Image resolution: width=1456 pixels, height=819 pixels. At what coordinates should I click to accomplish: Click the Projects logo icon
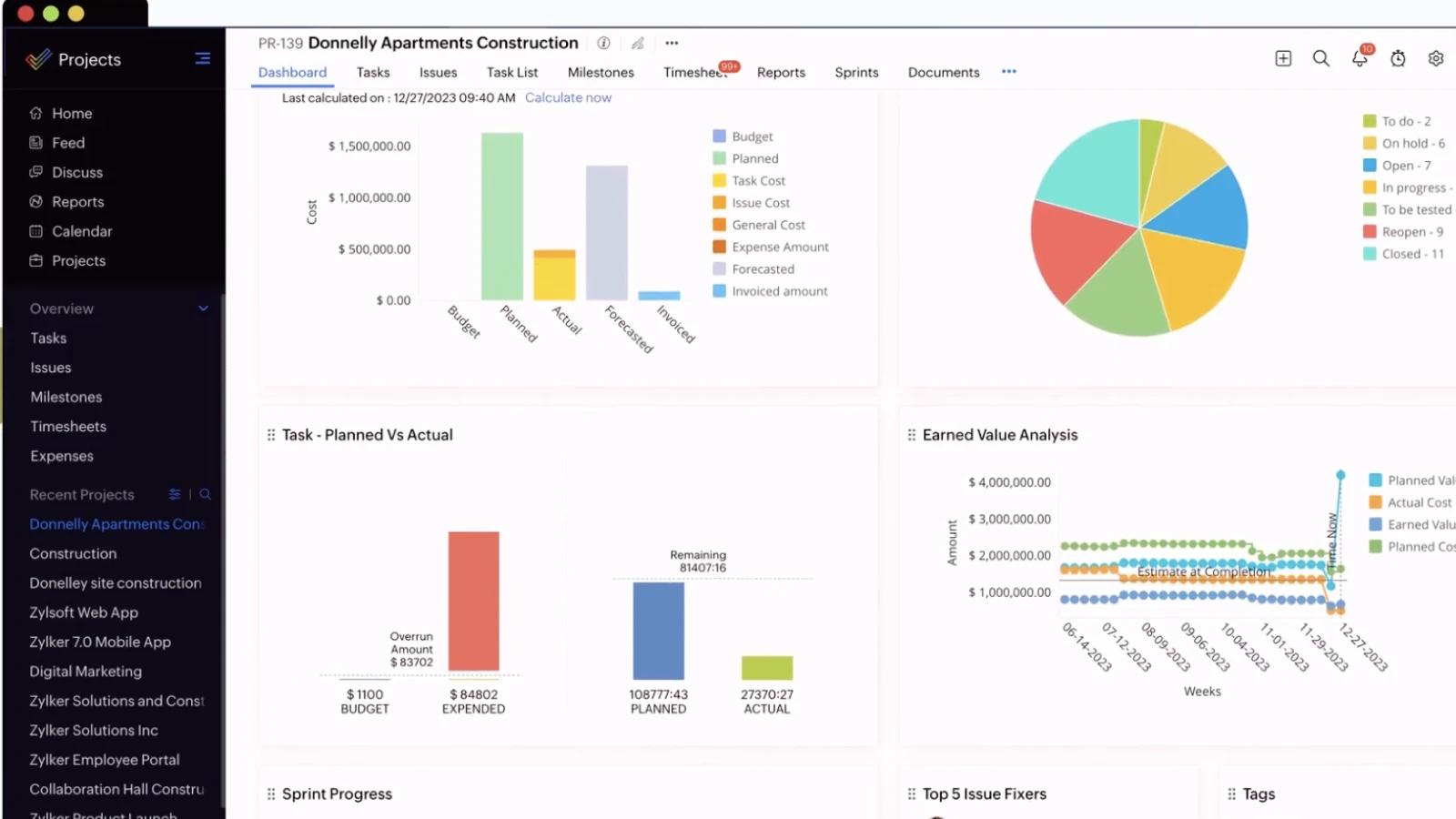click(38, 59)
